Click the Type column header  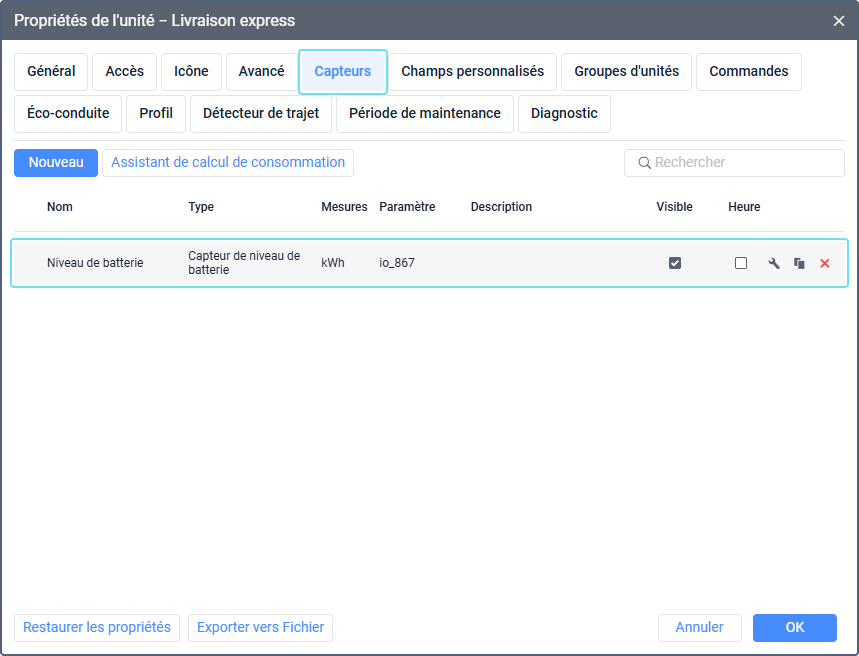(201, 207)
